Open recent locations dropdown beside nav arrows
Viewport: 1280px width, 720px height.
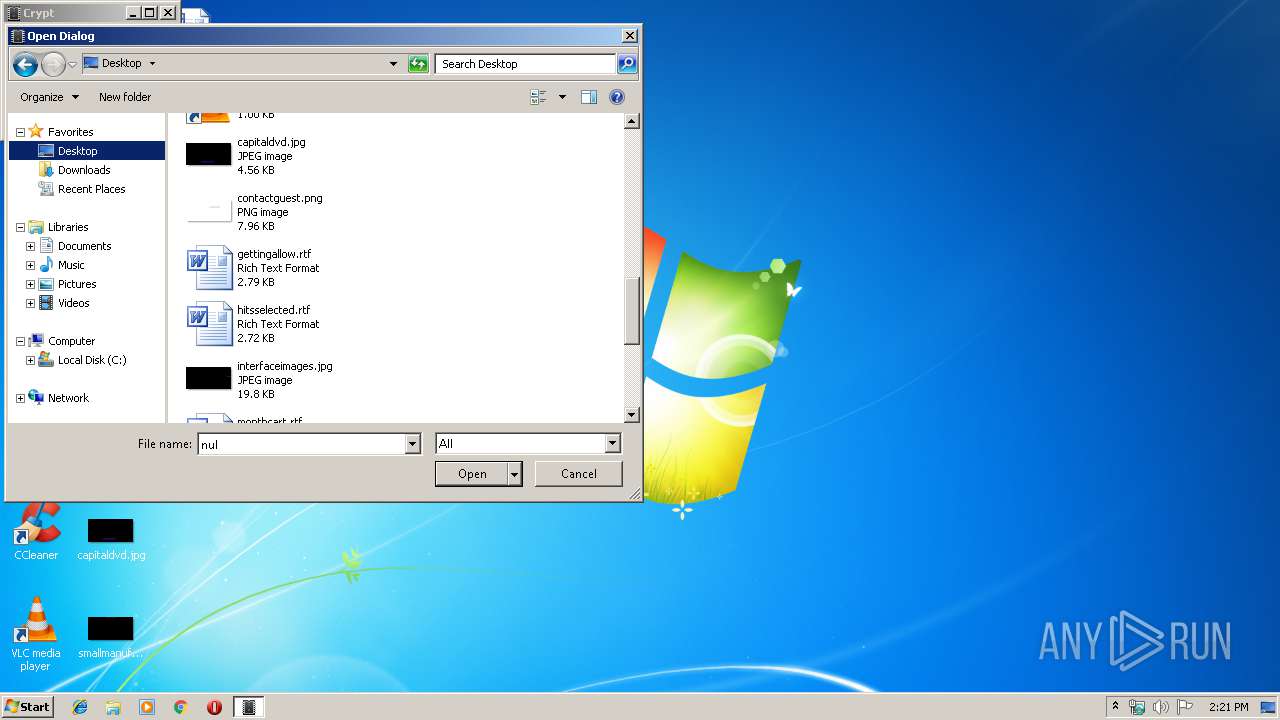click(x=73, y=65)
